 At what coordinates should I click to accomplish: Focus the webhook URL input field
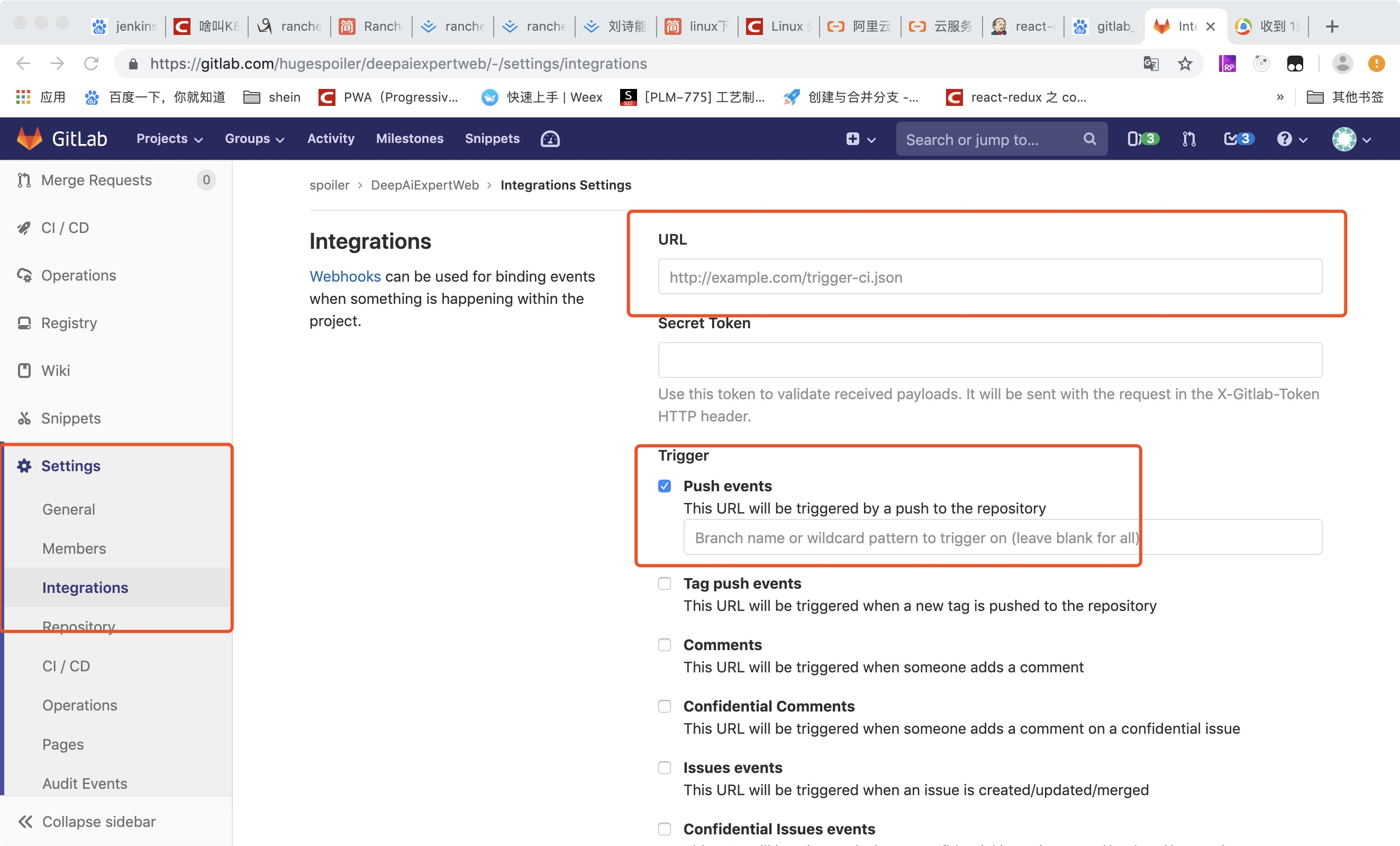click(989, 277)
